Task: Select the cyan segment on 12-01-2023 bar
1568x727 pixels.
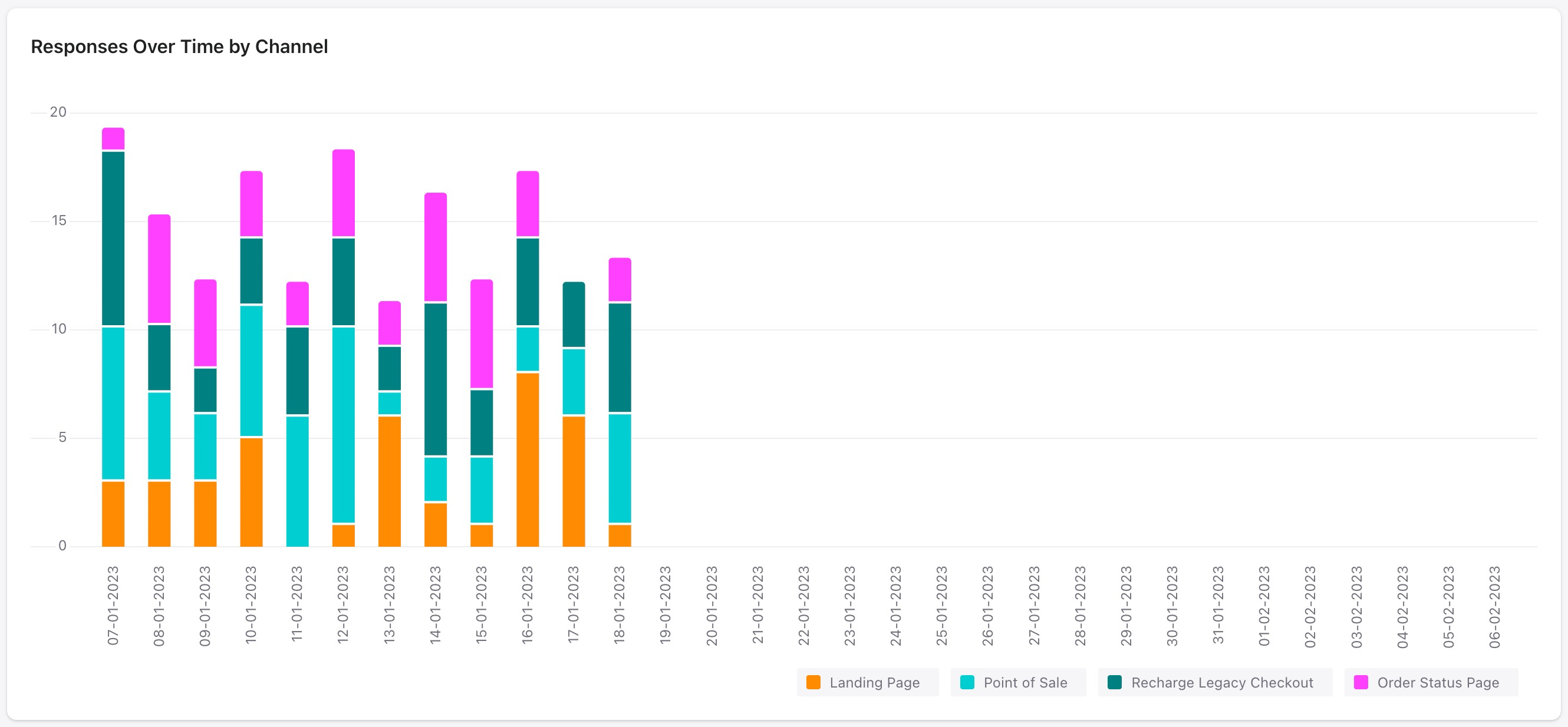Action: (343, 425)
